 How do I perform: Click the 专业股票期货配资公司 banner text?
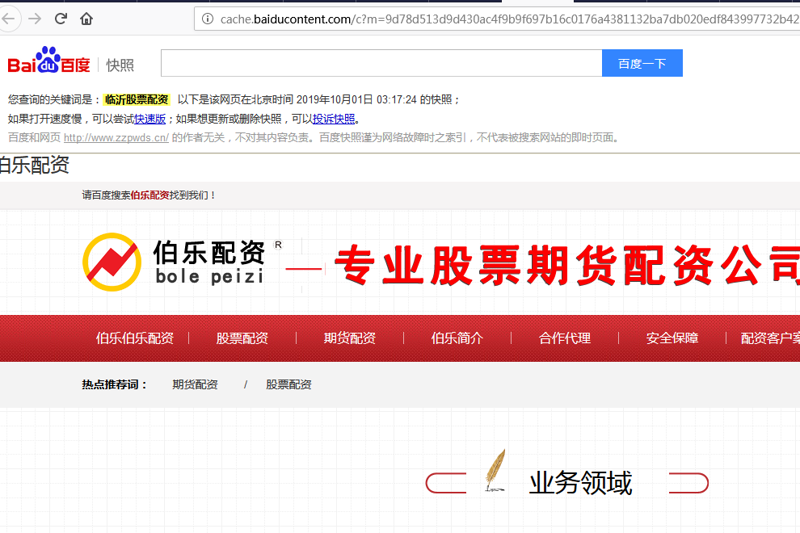click(x=567, y=265)
